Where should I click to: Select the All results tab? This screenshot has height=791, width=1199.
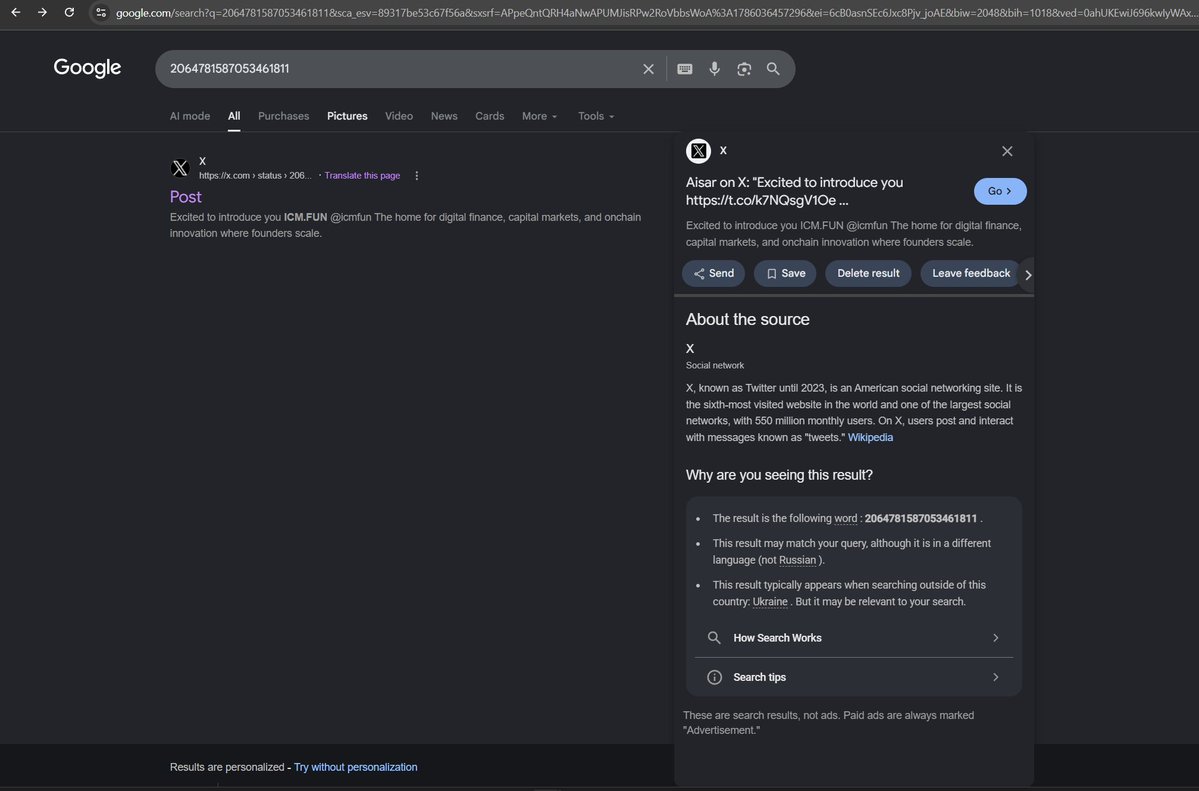234,116
